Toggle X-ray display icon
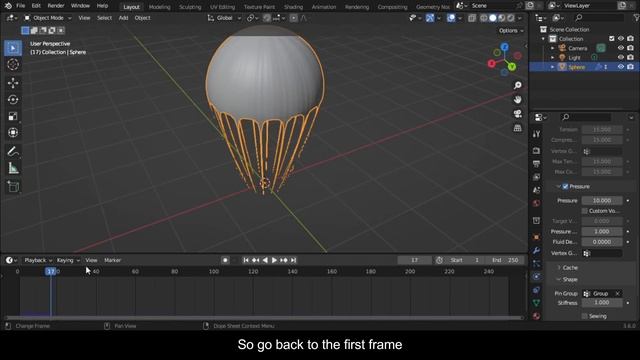 pos(472,18)
